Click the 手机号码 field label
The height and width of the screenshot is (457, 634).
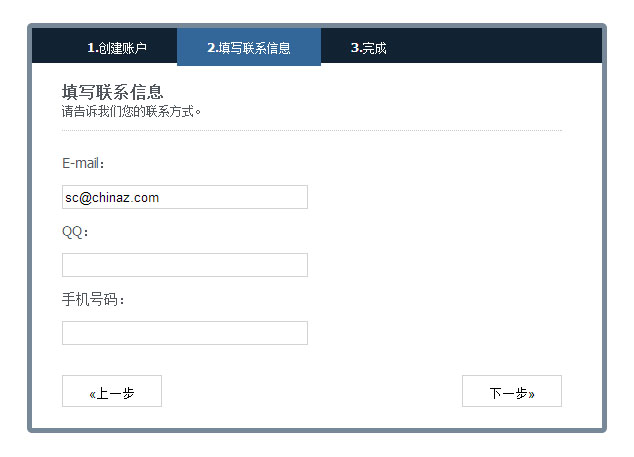[x=93, y=299]
